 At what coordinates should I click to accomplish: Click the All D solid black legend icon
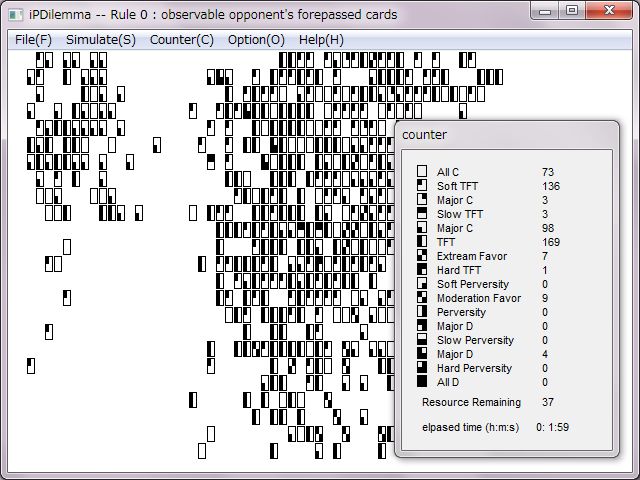pos(422,381)
